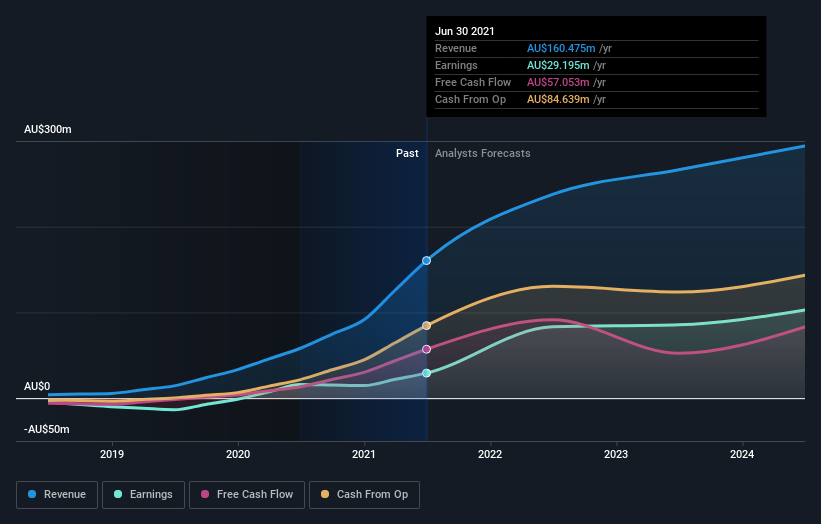Click the 2021 x-axis label
Viewport: 821px width, 524px height.
364,454
